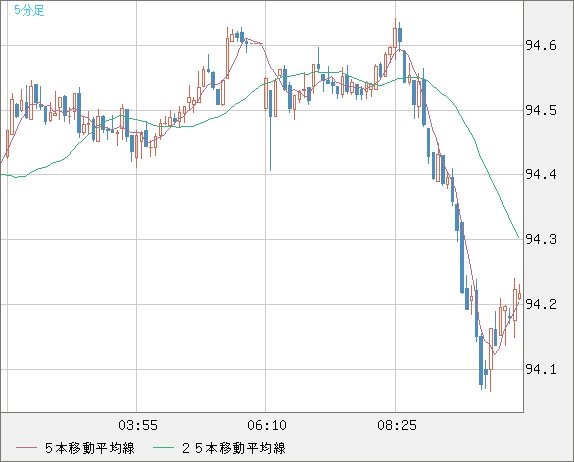Screen dimensions: 574x462
Task: Click the 94.4 price axis label
Action: (541, 175)
